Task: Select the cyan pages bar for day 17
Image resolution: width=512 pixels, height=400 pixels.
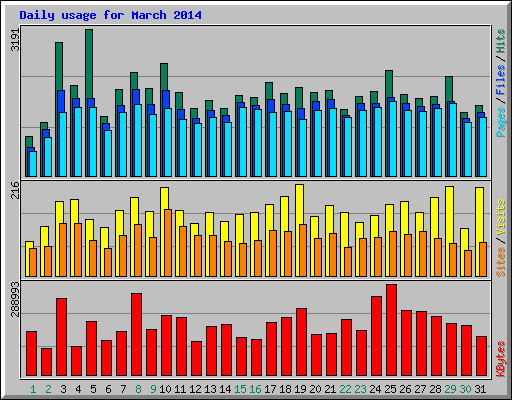Action: [x=273, y=144]
